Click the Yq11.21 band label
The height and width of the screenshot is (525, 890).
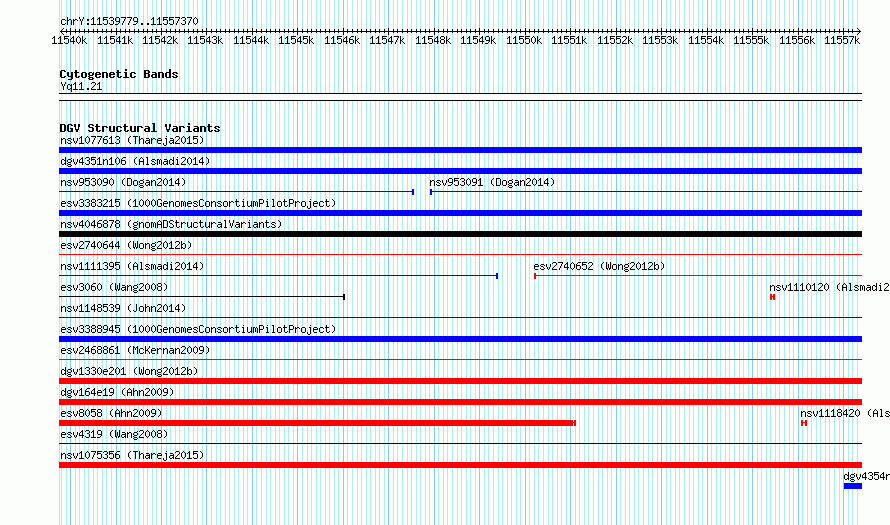click(81, 86)
